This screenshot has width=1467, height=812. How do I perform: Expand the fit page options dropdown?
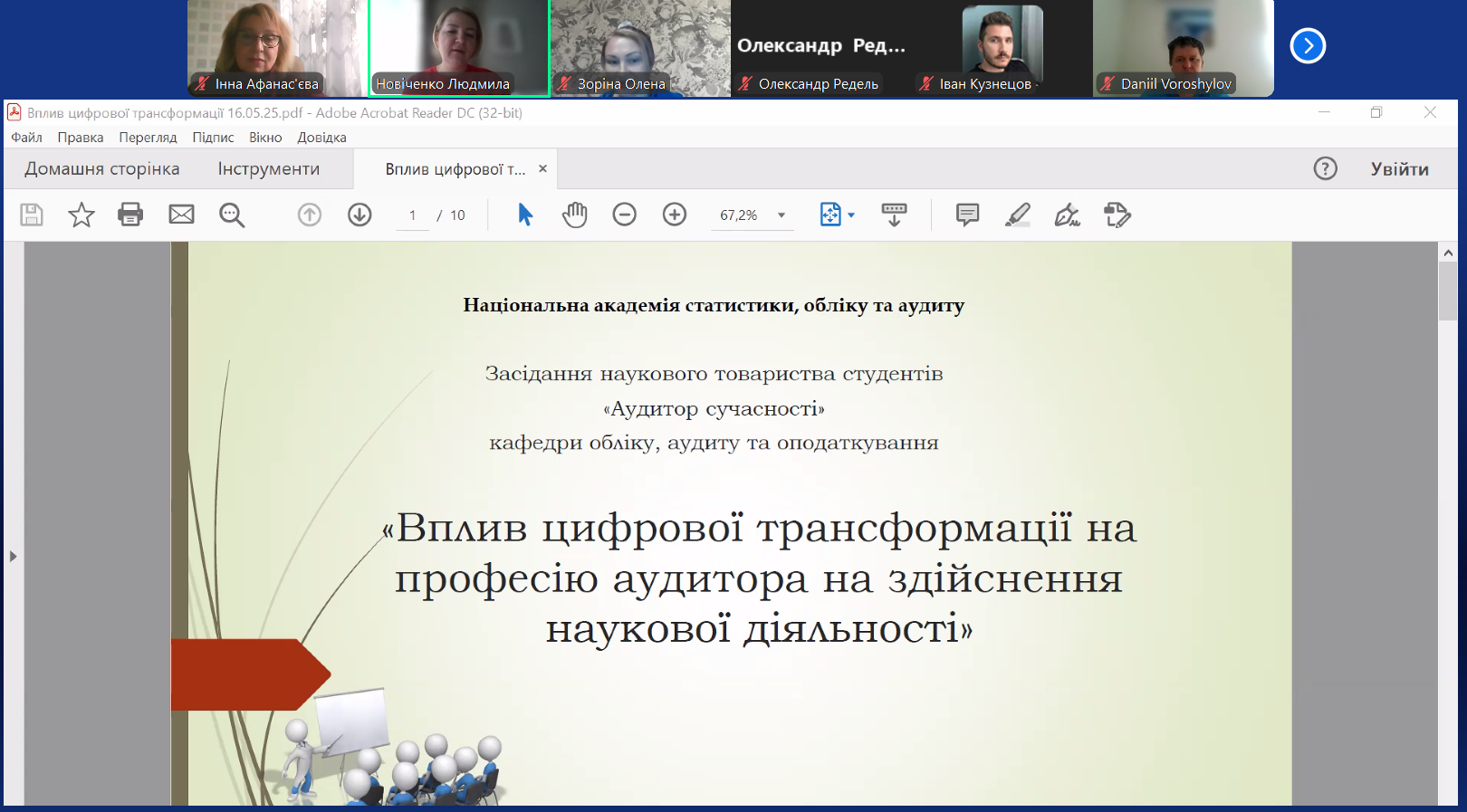click(851, 215)
